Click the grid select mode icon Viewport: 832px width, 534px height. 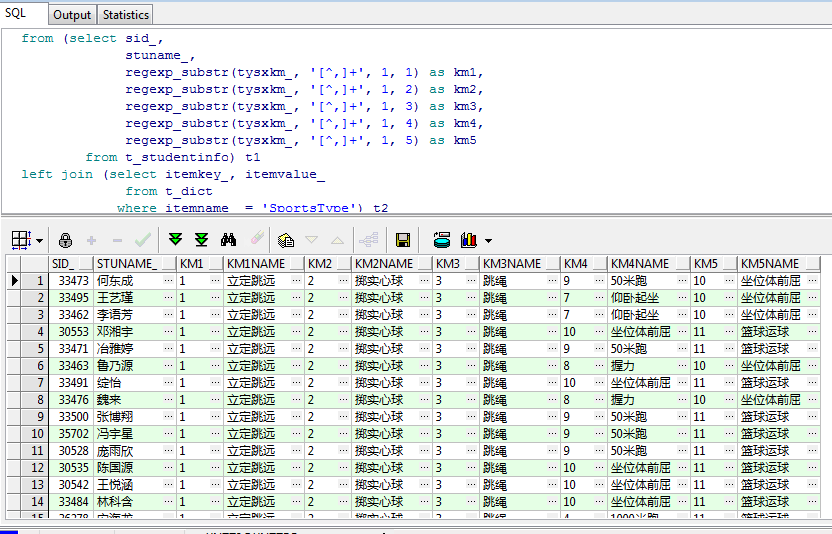tap(20, 240)
